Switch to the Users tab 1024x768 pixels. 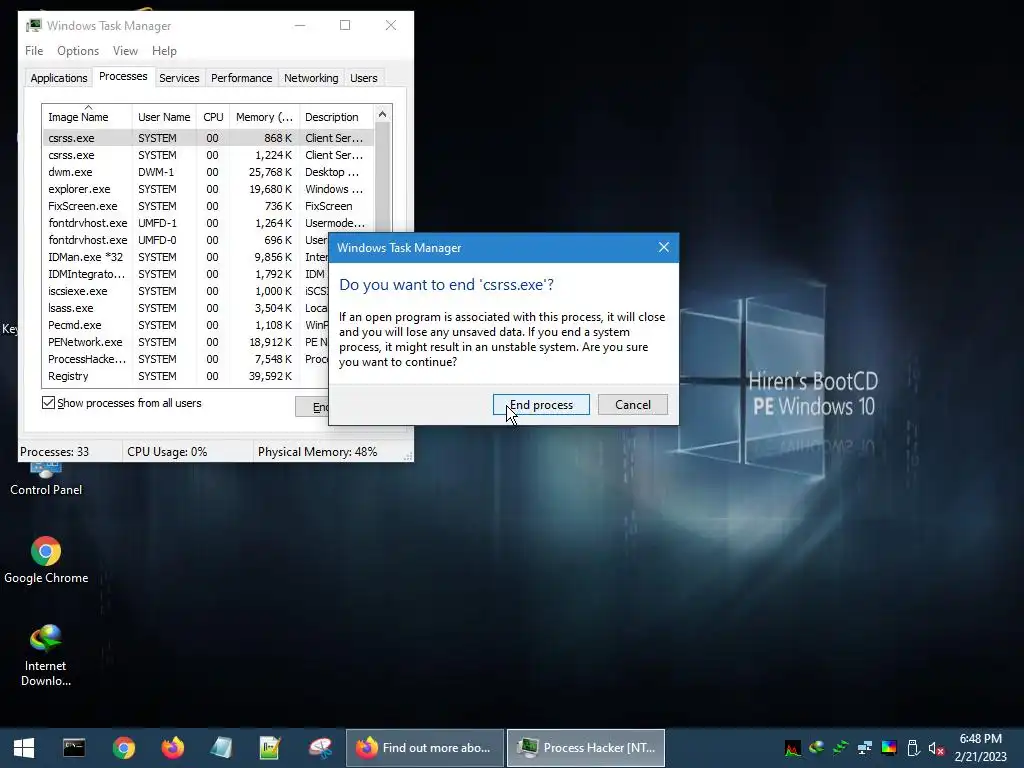point(363,78)
